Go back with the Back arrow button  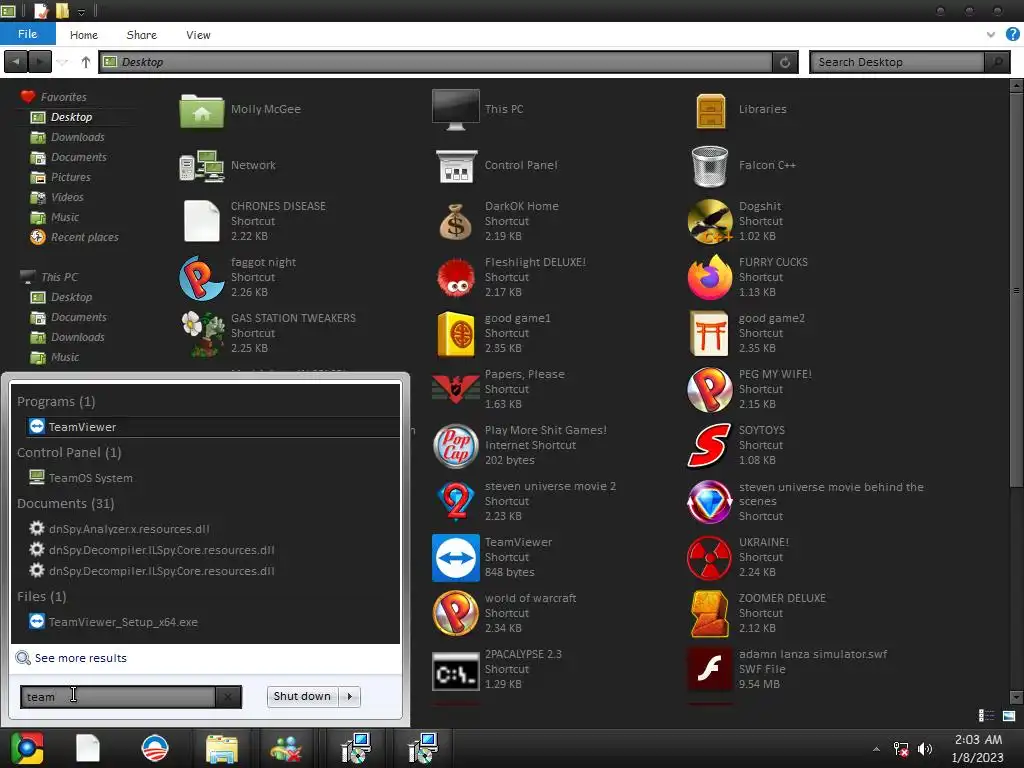[16, 62]
